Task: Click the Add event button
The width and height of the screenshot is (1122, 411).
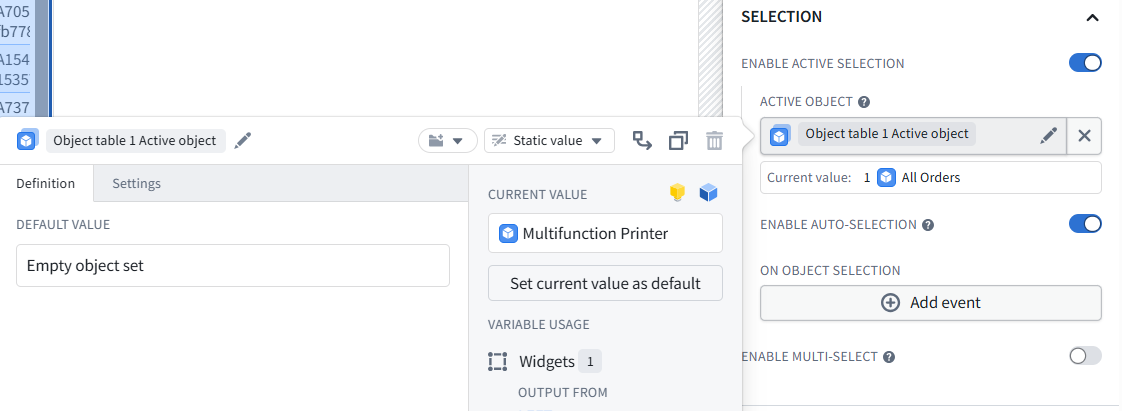Action: [x=930, y=303]
